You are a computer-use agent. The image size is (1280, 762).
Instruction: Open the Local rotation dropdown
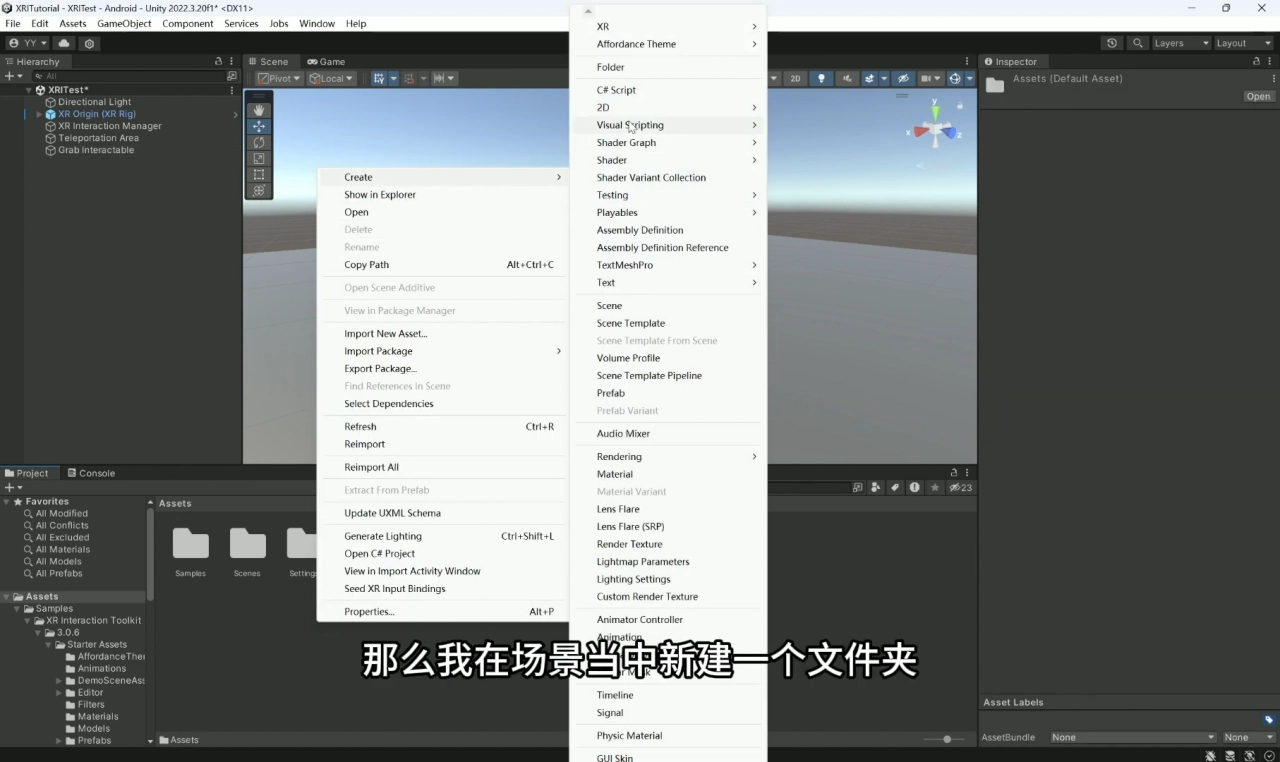pyautogui.click(x=331, y=78)
